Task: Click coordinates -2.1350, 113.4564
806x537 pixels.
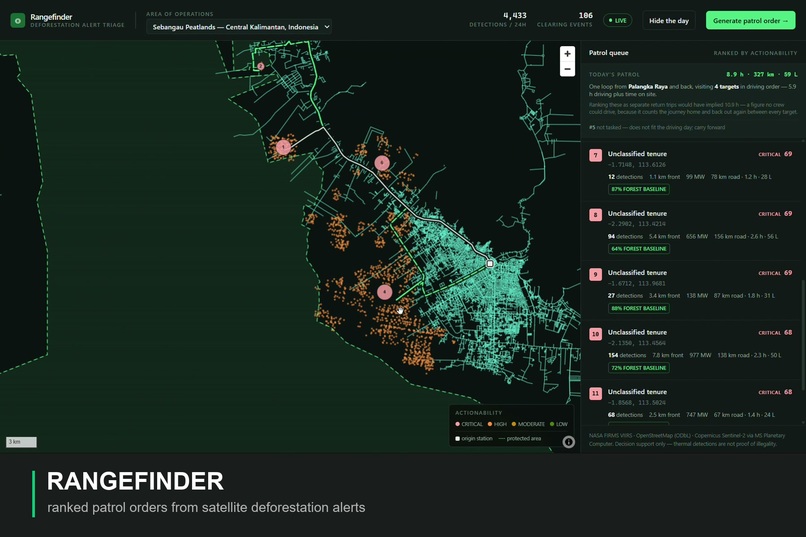Action: point(636,343)
